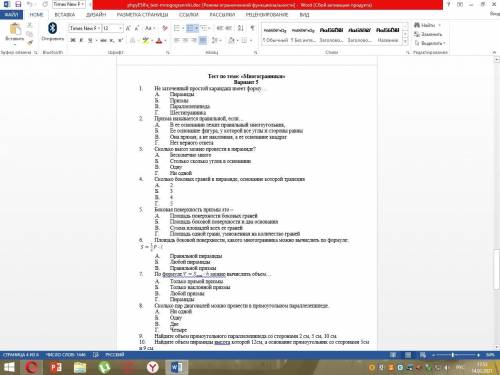This screenshot has height=375, width=500.
Task: Open the ВСТАВКА ribbon tab
Action: pos(65,15)
